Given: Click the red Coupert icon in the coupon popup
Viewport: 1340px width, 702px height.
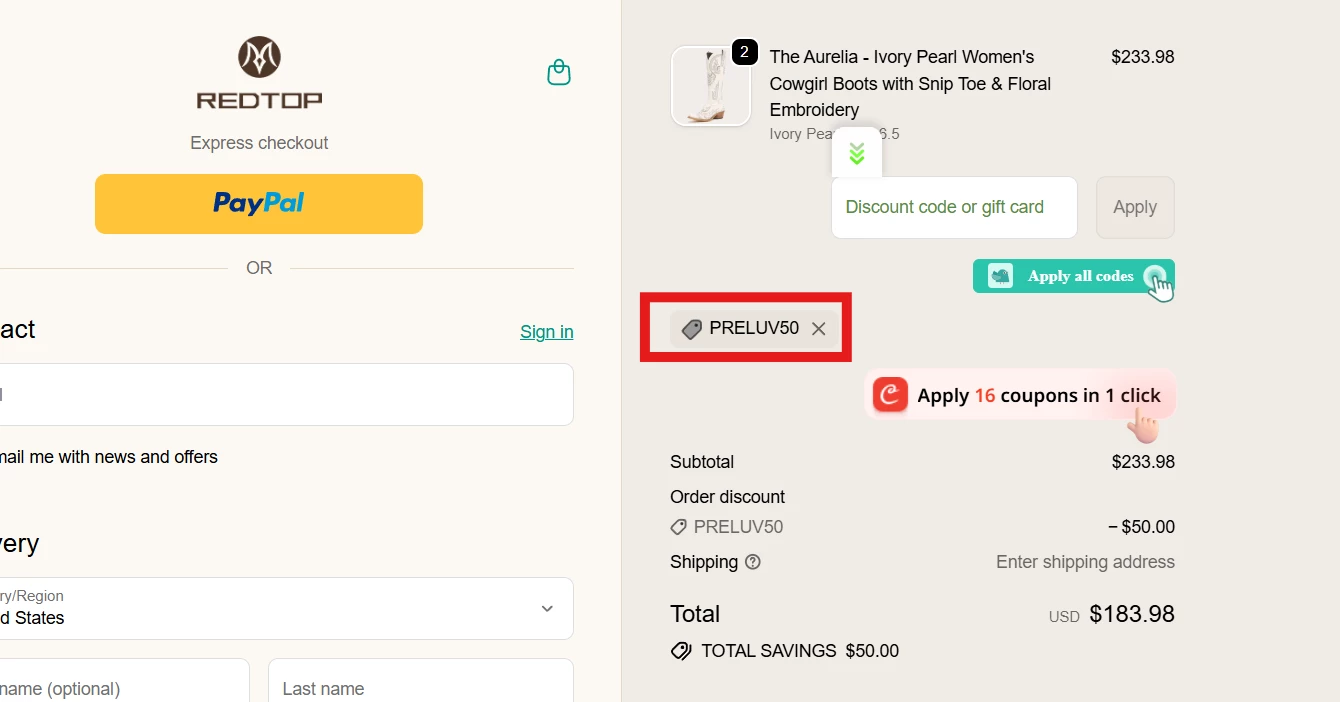Looking at the screenshot, I should tap(890, 395).
